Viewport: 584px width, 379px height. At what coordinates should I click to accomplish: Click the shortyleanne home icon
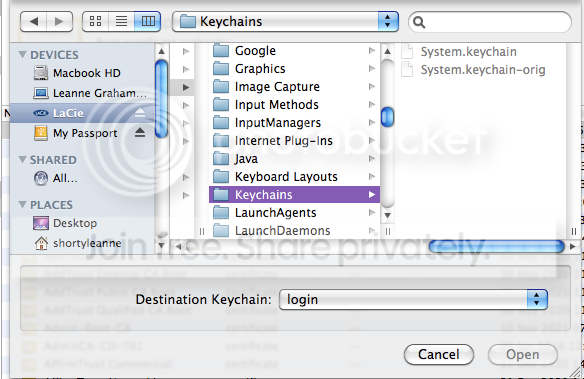(41, 243)
